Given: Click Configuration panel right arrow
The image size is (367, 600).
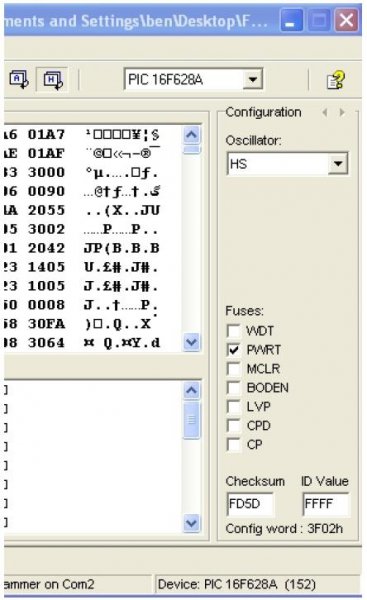Looking at the screenshot, I should pos(342,112).
